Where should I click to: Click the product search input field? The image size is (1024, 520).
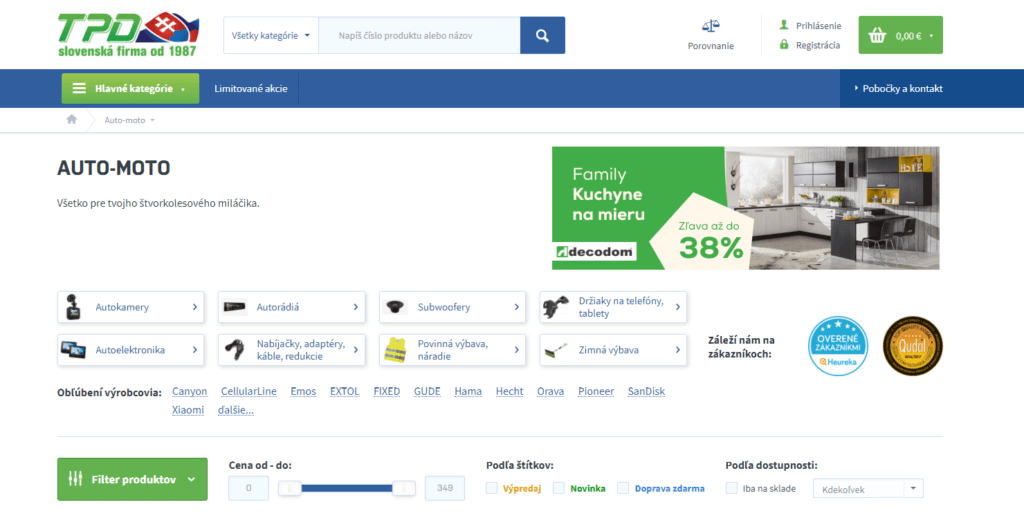click(x=419, y=35)
